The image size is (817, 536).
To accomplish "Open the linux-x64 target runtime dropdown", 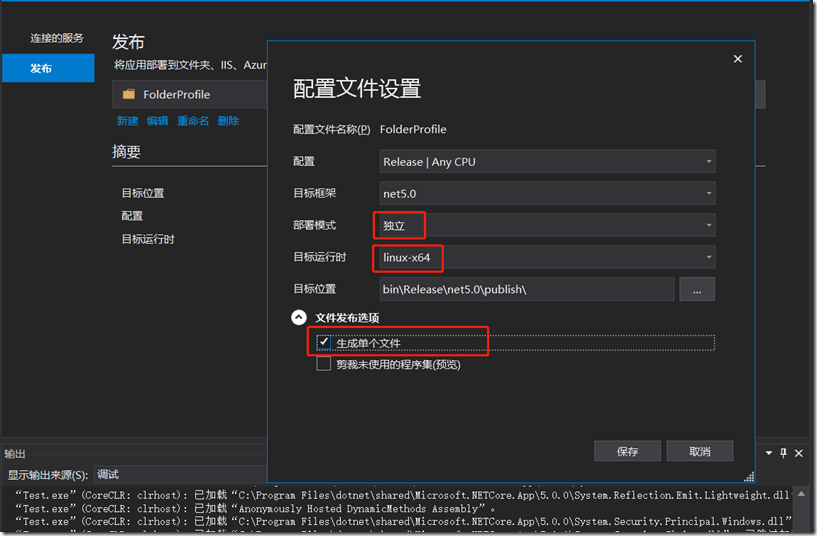I will pos(547,257).
